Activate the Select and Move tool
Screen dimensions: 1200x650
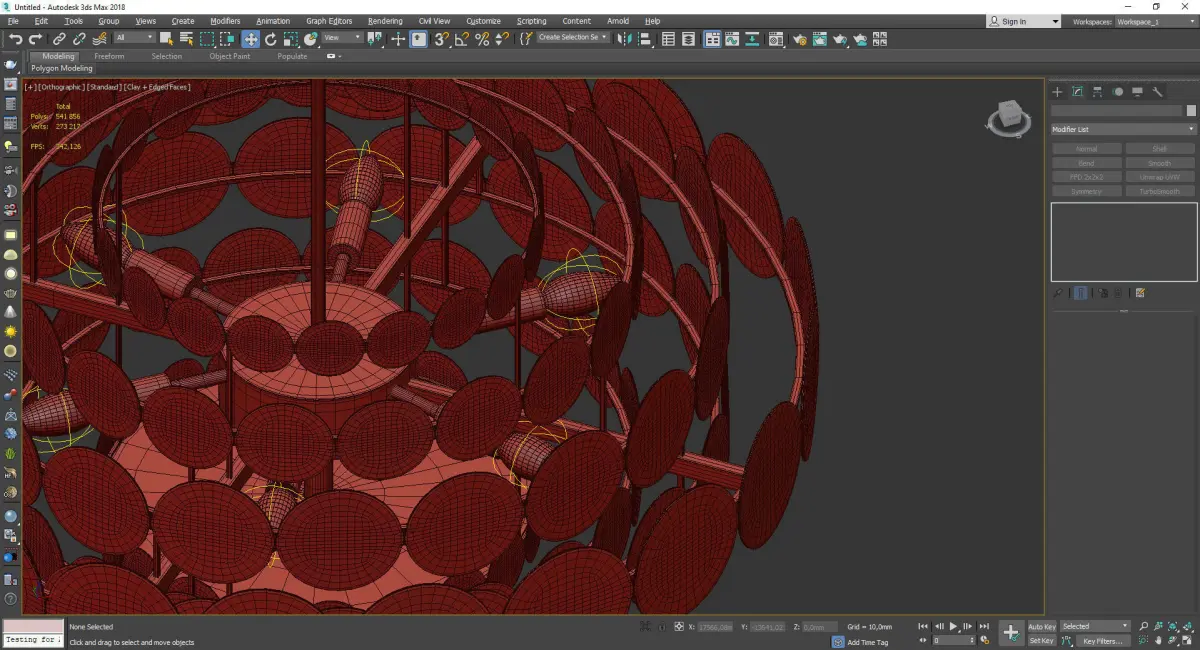click(250, 39)
